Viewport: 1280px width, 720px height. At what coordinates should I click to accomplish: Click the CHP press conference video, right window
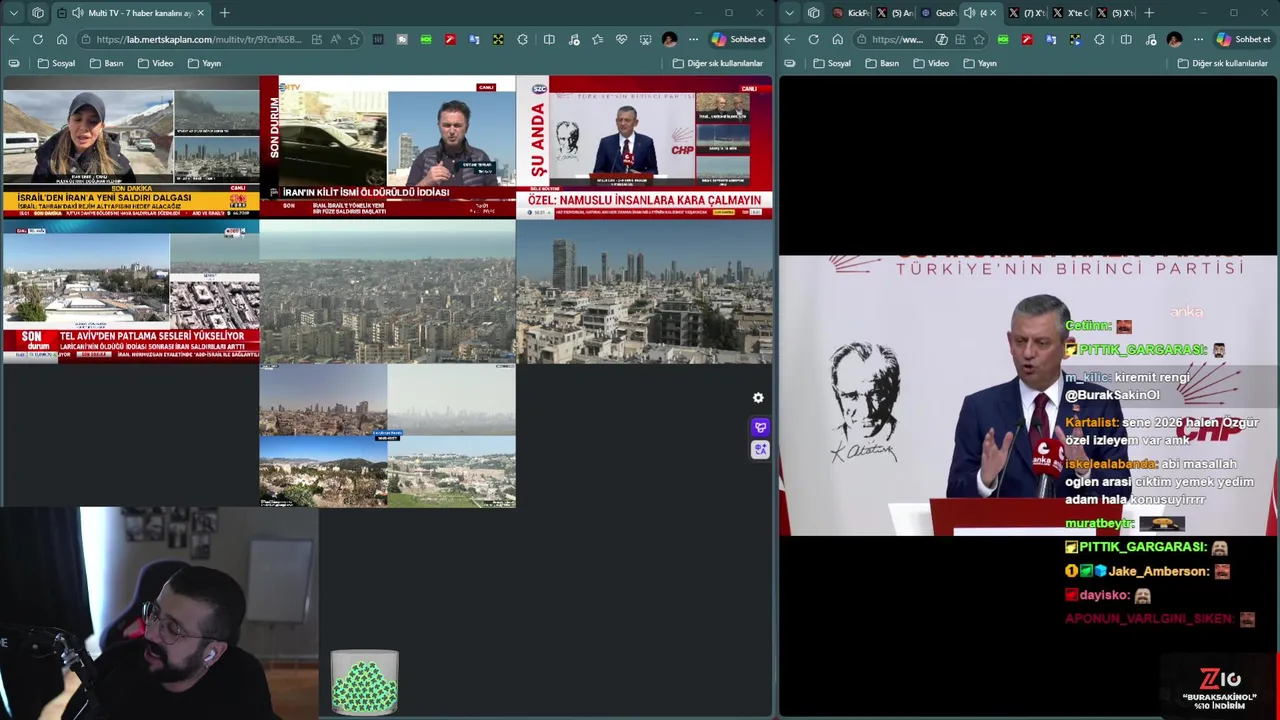pos(1028,395)
